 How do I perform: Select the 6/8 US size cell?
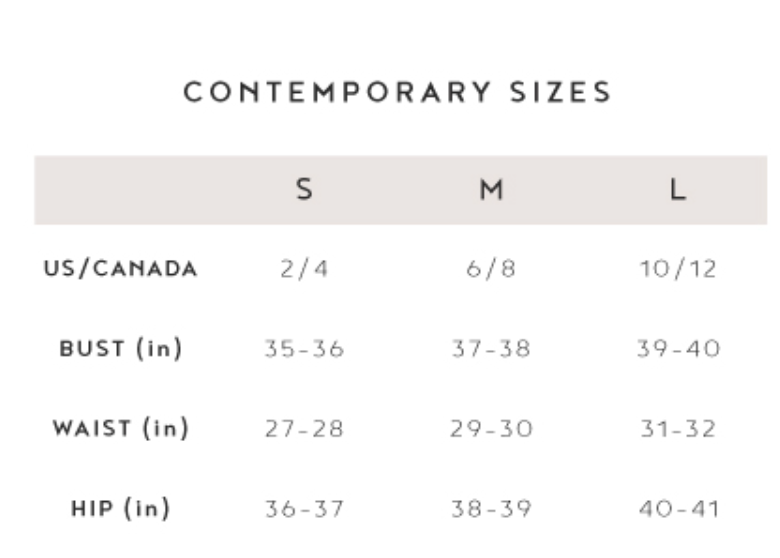coord(491,269)
